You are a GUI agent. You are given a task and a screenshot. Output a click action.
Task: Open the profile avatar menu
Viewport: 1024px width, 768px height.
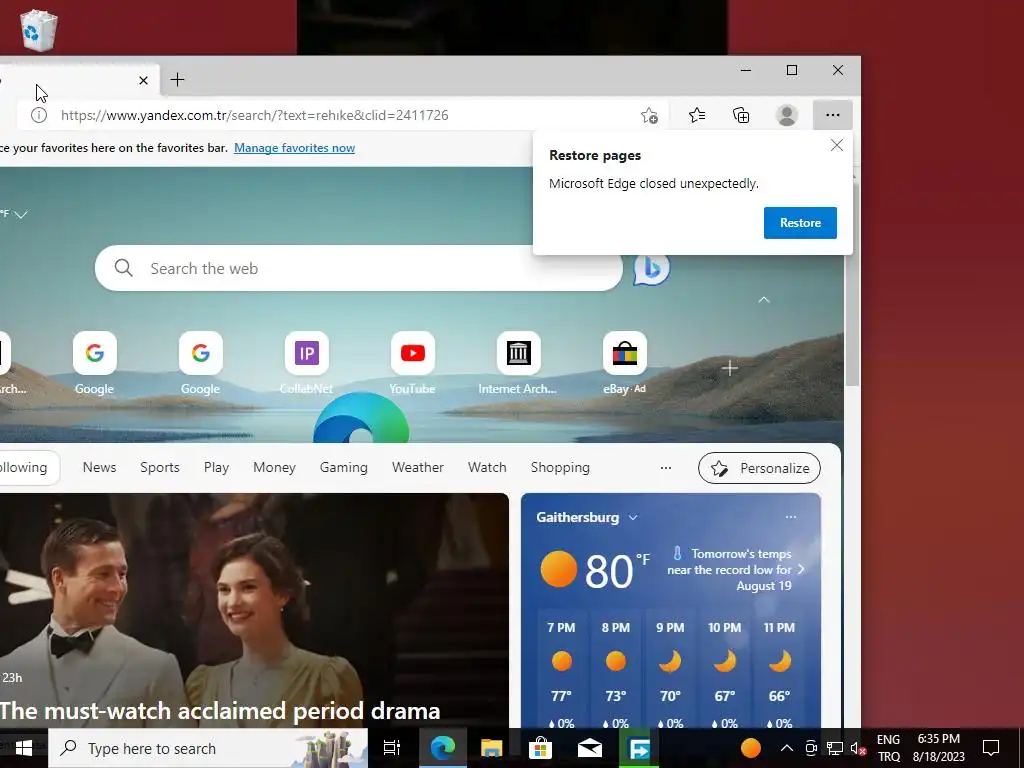(787, 116)
